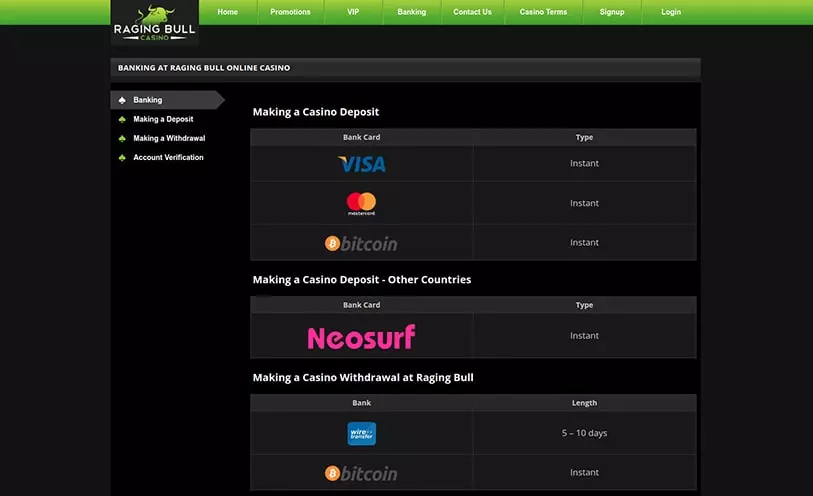813x496 pixels.
Task: Click Instant in the withdrawal bitcoin row
Action: coord(584,473)
